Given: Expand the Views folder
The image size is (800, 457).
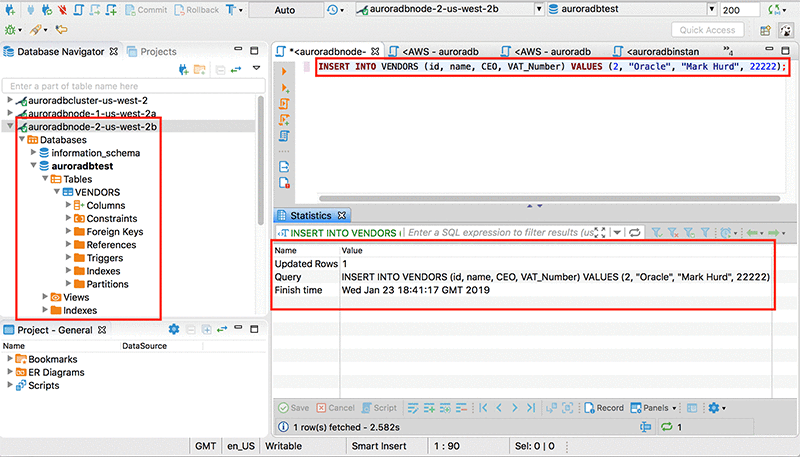Looking at the screenshot, I should [45, 296].
